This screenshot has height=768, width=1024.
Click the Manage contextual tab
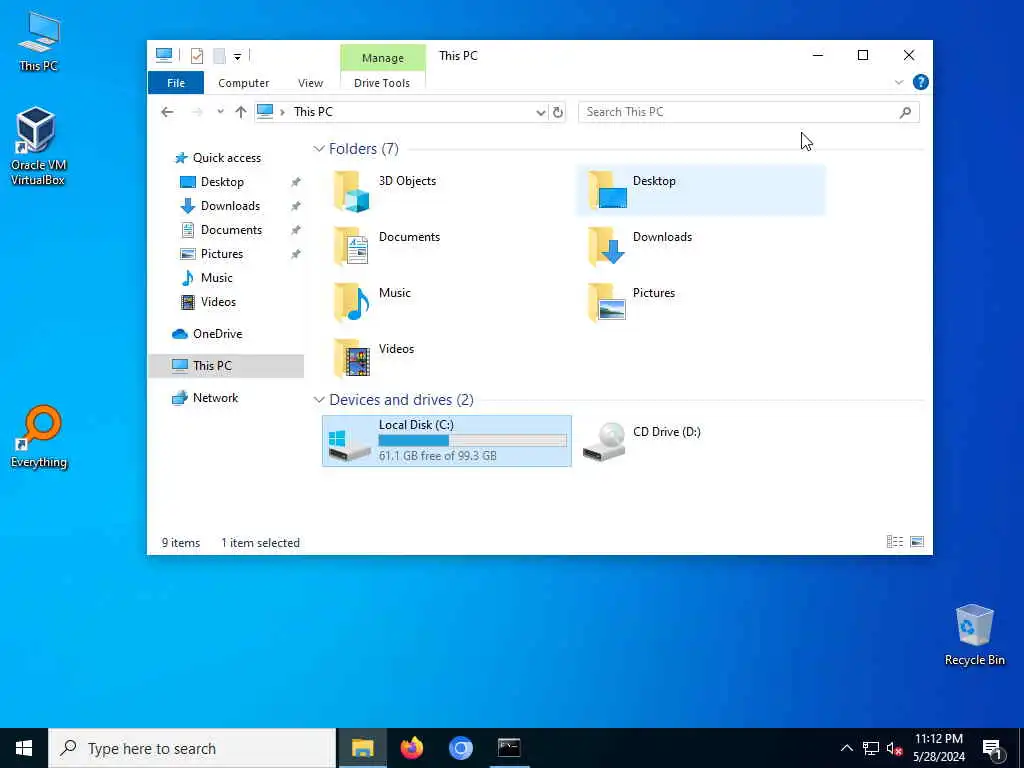click(x=383, y=58)
